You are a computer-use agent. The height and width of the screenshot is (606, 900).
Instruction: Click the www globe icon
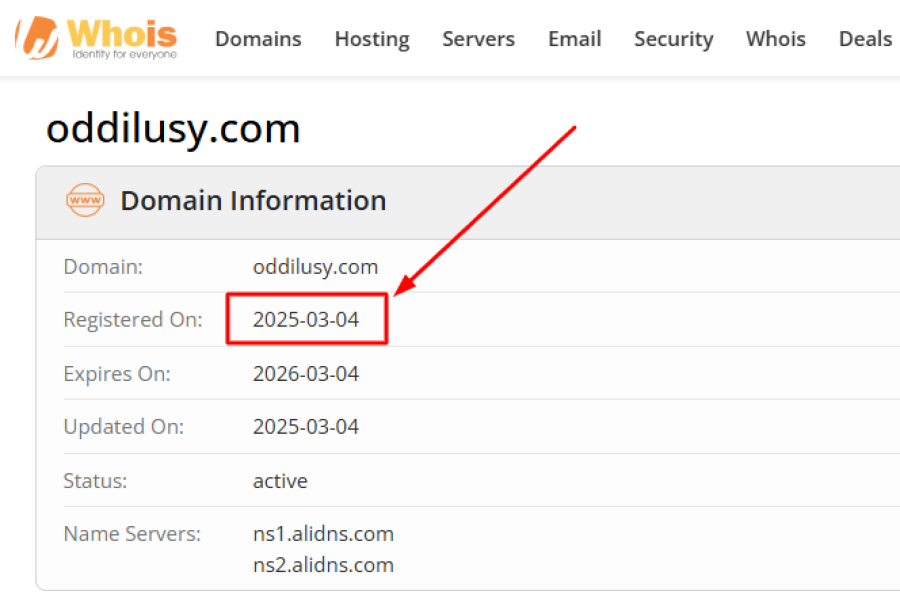(85, 200)
